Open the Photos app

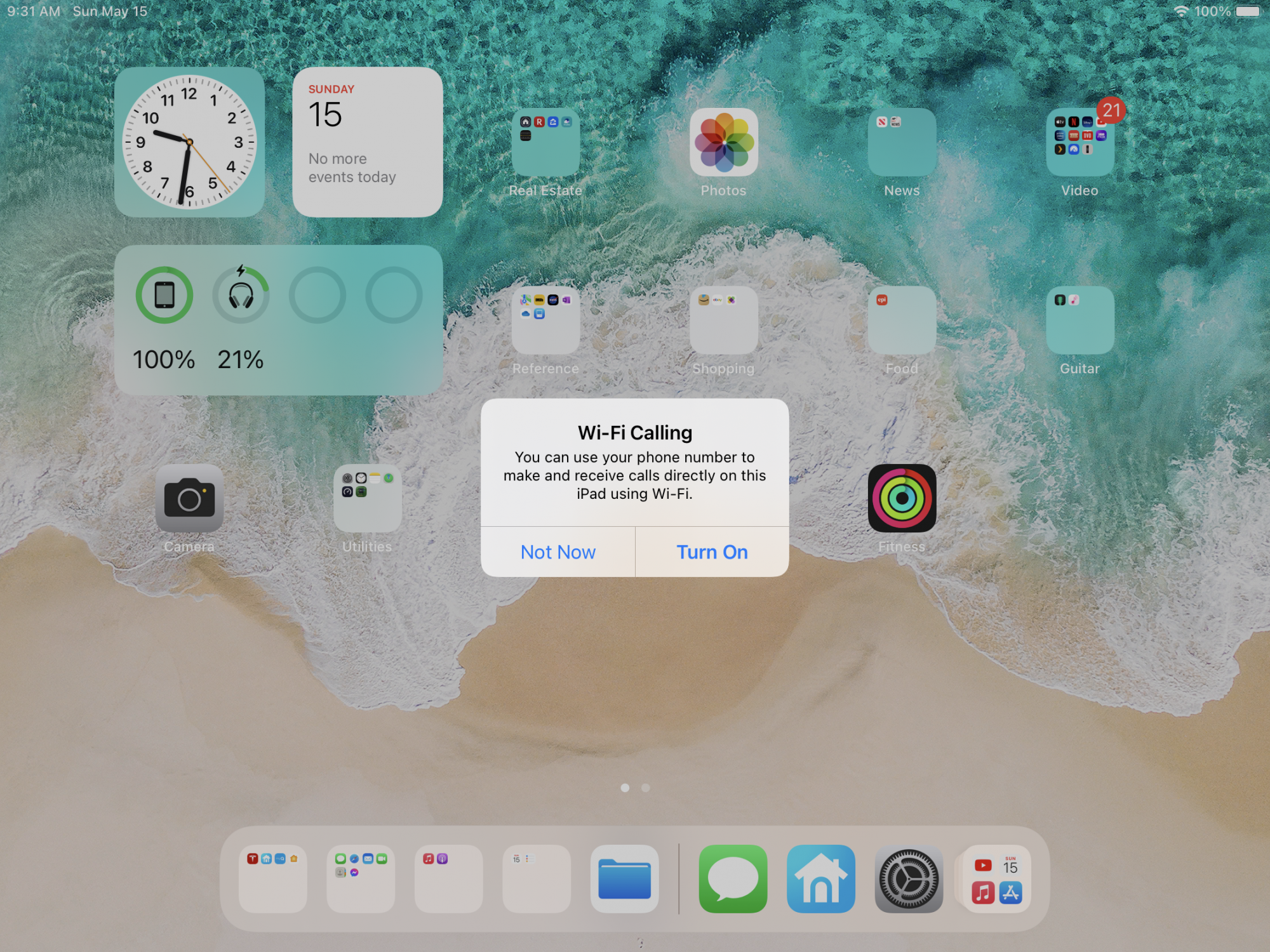click(723, 143)
